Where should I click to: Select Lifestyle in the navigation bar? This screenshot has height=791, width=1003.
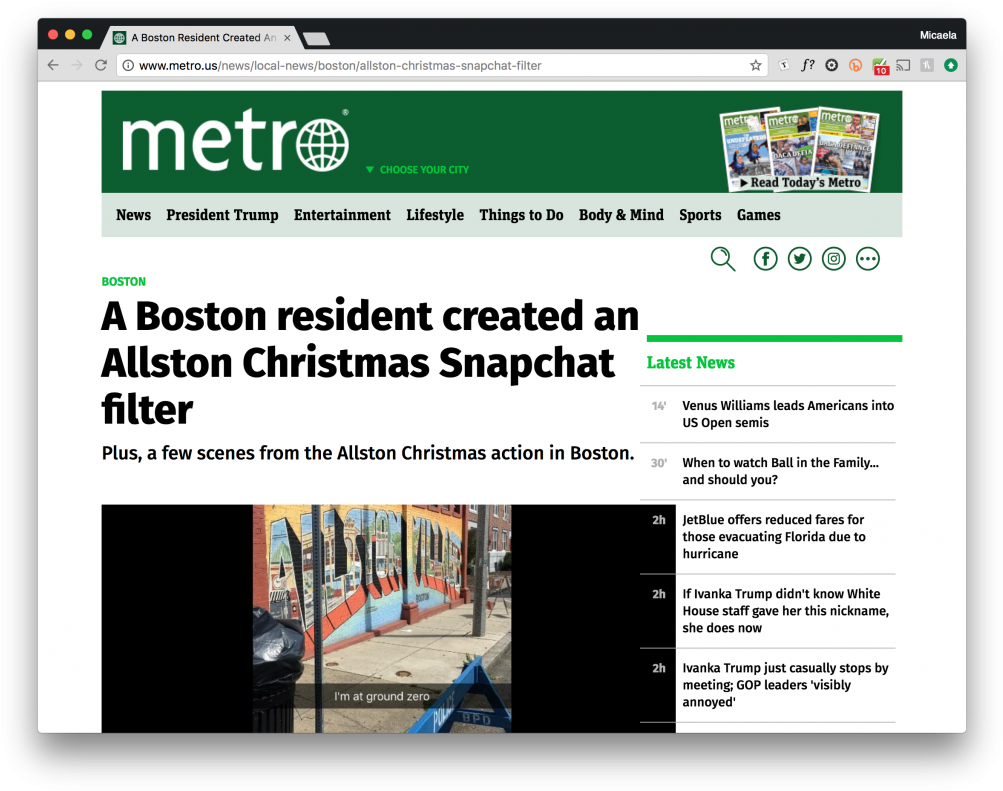[x=435, y=215]
